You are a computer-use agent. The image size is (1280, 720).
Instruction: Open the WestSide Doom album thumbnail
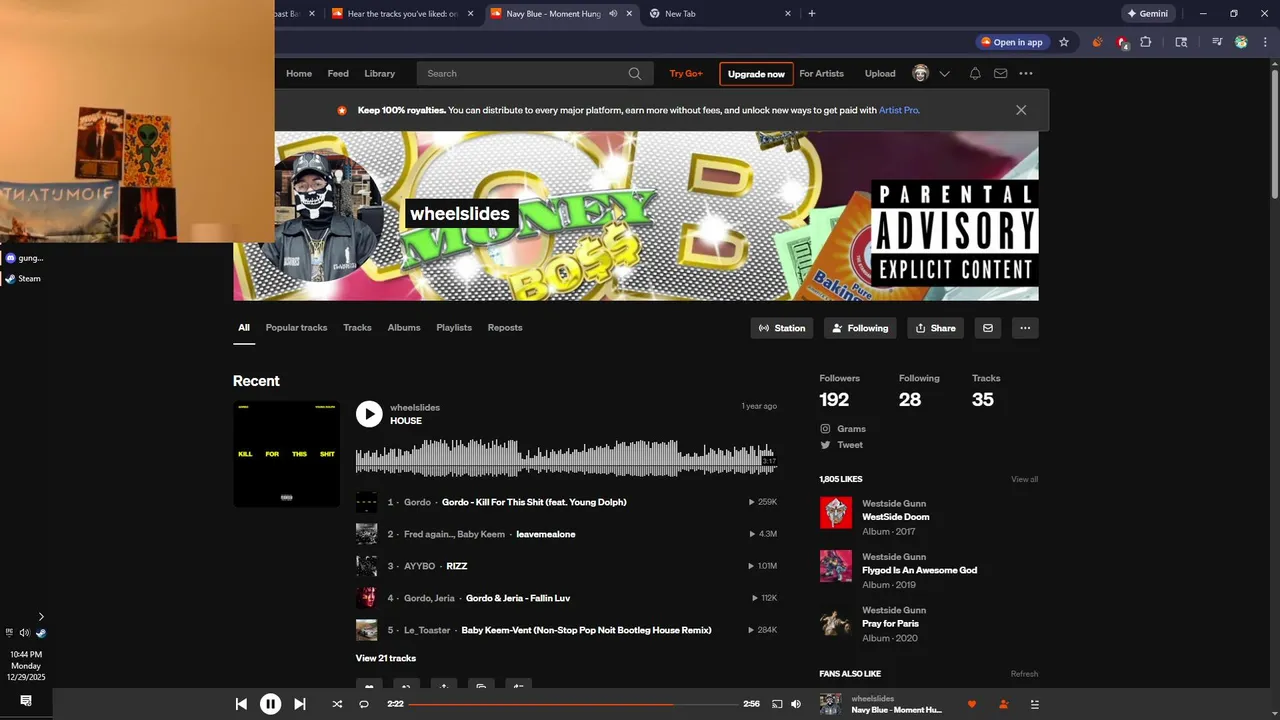[836, 513]
